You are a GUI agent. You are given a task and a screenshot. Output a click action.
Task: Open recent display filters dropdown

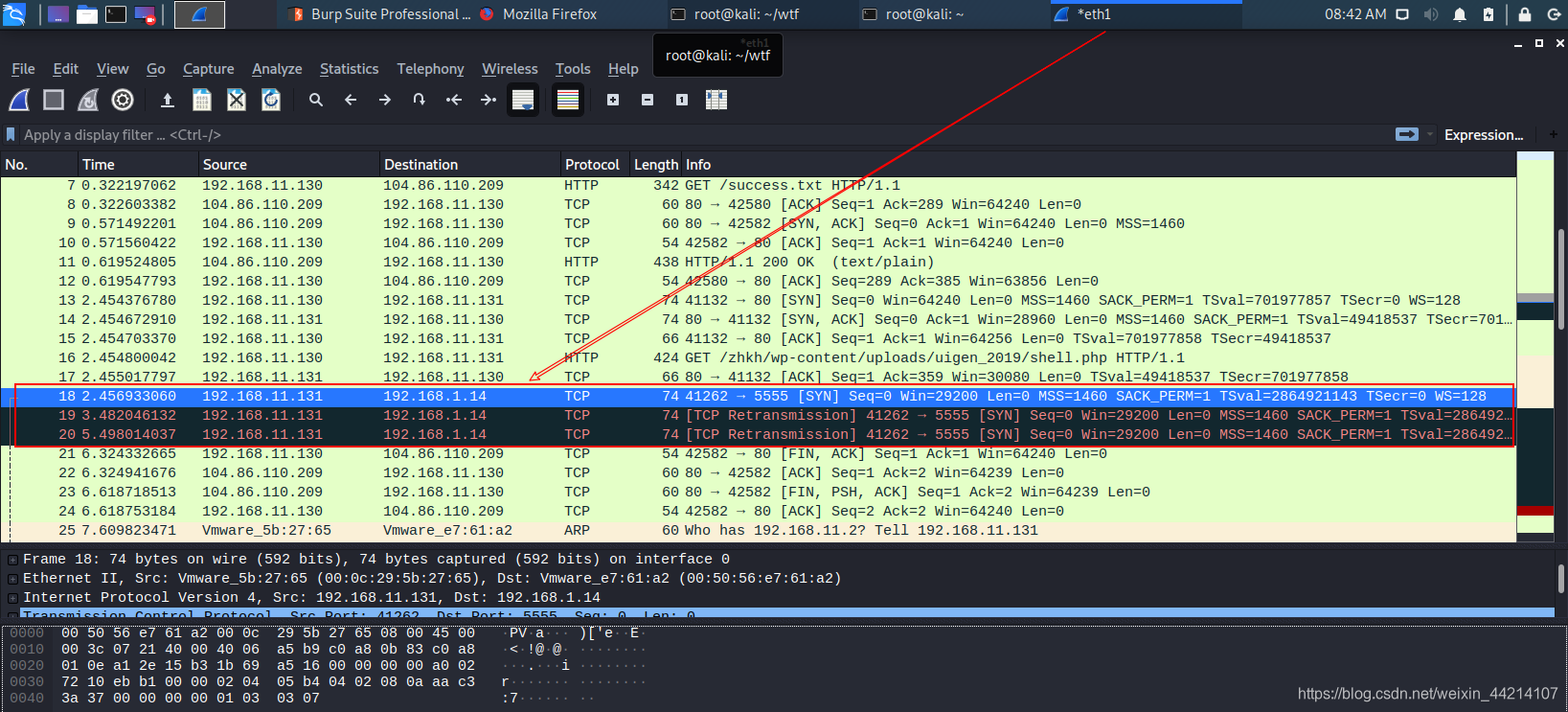1430,134
